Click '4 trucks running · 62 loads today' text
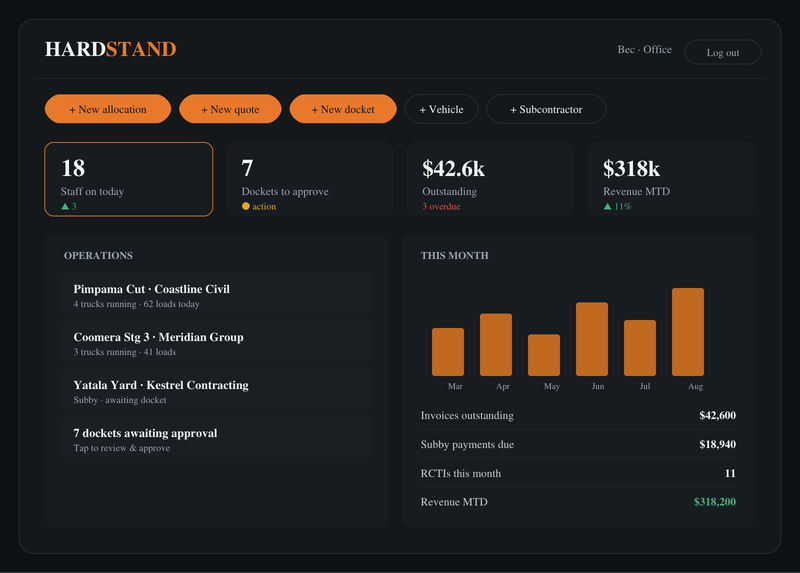Screen dimensions: 800x573 (x=136, y=304)
